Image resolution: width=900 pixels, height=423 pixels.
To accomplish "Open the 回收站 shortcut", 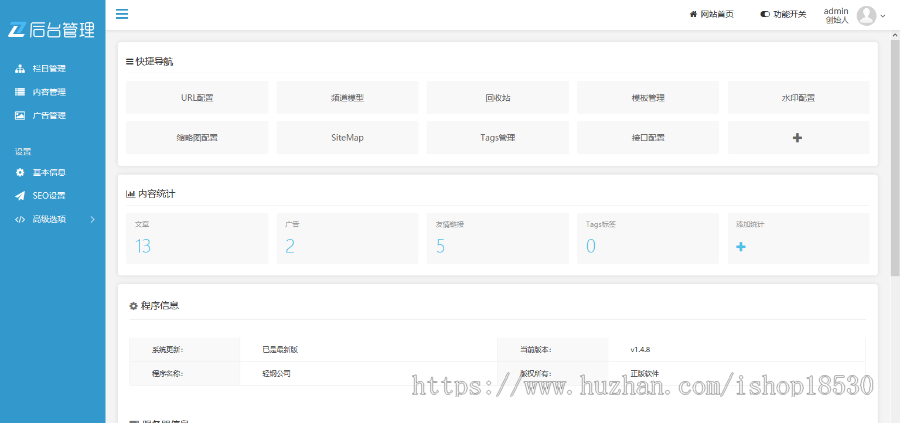I will tap(498, 98).
